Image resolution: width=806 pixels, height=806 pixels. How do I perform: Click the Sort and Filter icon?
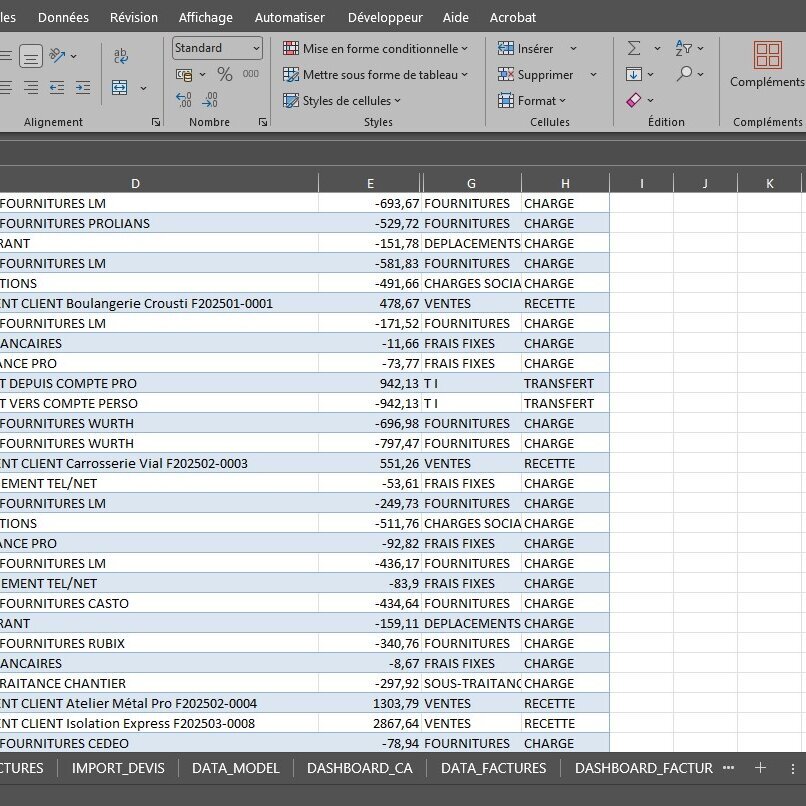coord(684,48)
